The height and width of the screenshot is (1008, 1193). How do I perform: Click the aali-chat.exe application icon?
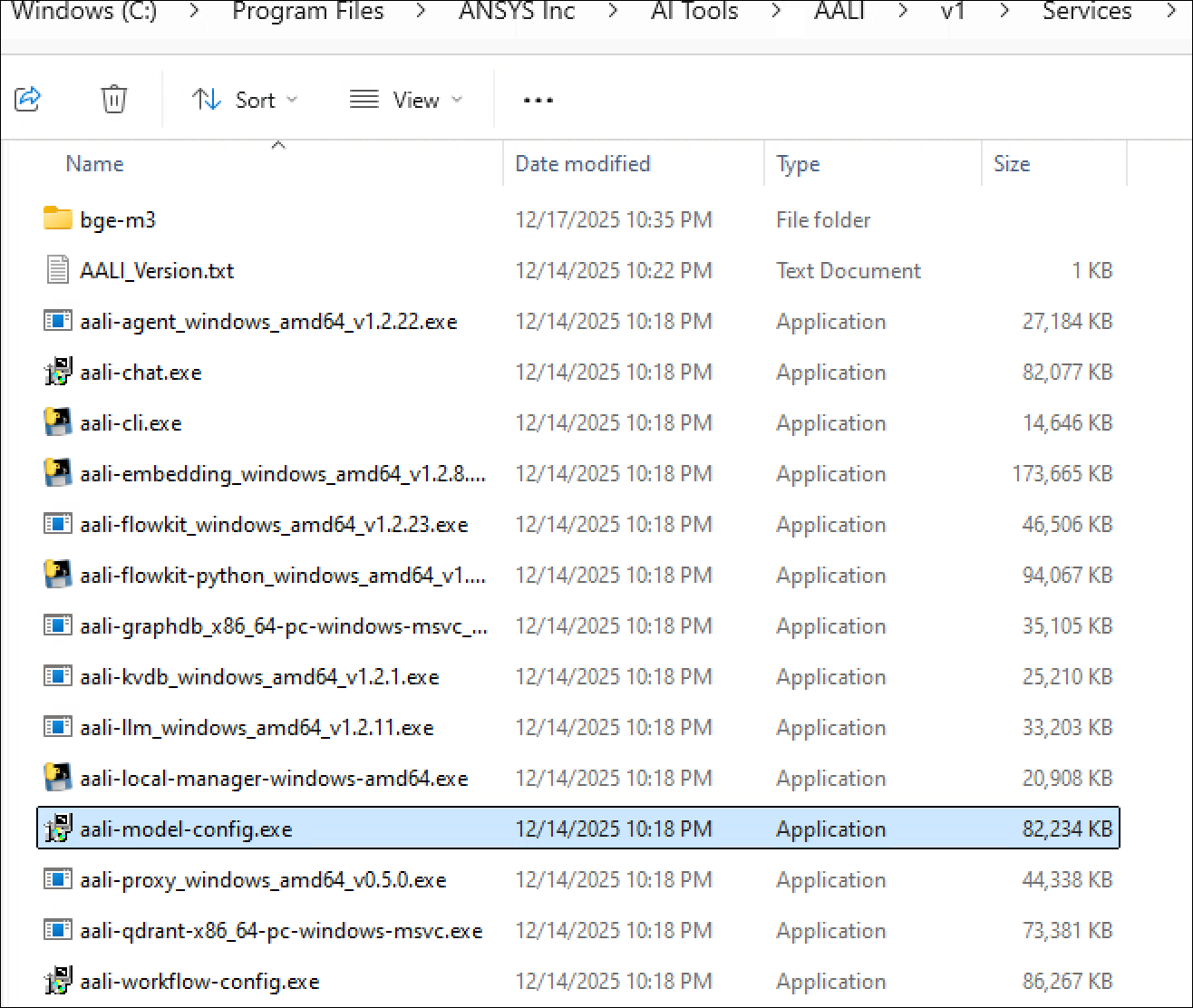[57, 372]
